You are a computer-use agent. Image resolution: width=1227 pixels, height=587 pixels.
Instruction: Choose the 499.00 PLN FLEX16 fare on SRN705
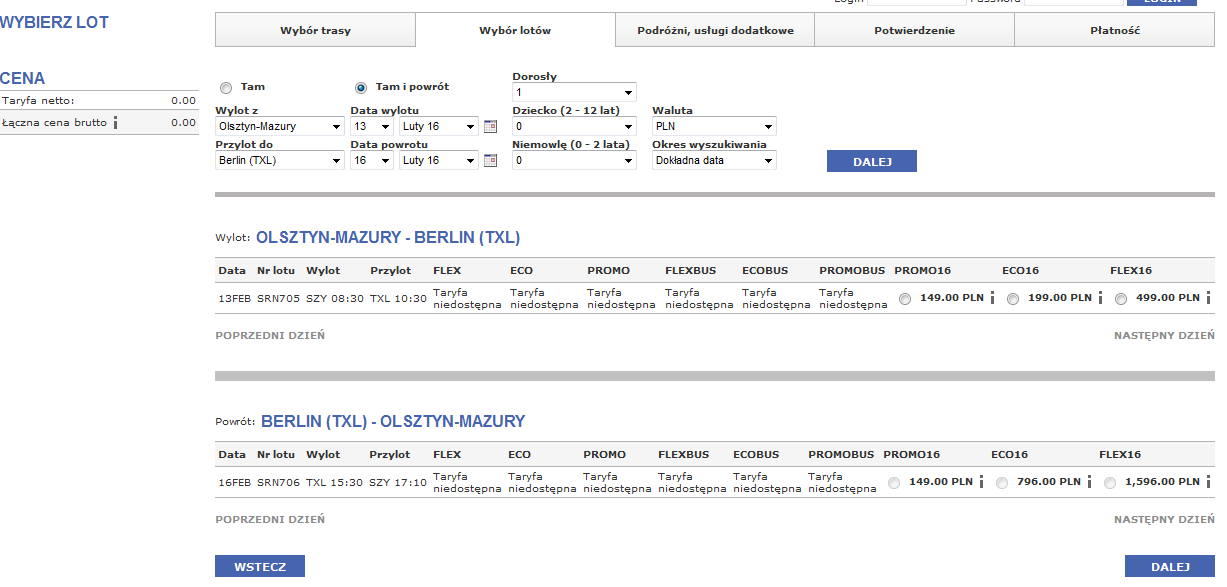coord(1121,298)
